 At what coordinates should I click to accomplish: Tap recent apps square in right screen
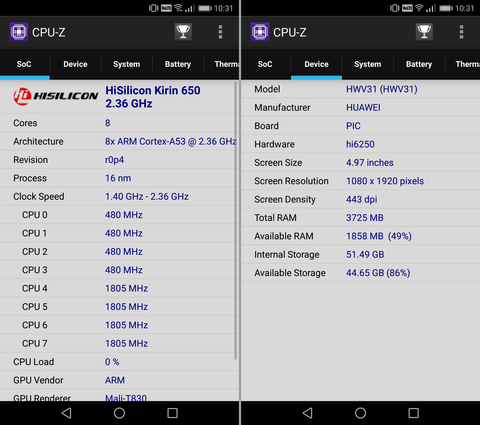[413, 413]
